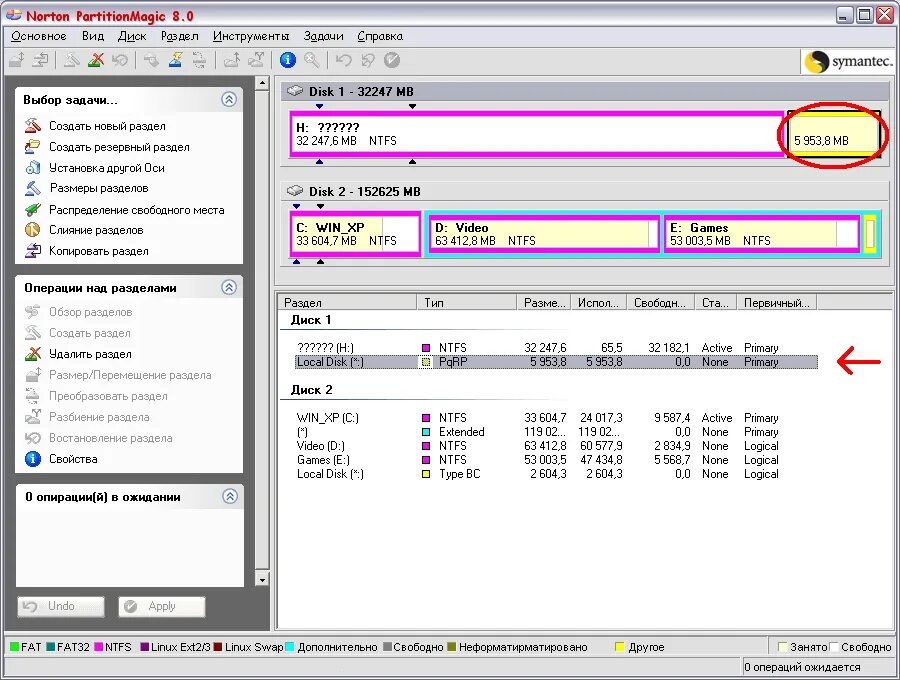Click the Undo last change toolbar icon

click(x=343, y=60)
